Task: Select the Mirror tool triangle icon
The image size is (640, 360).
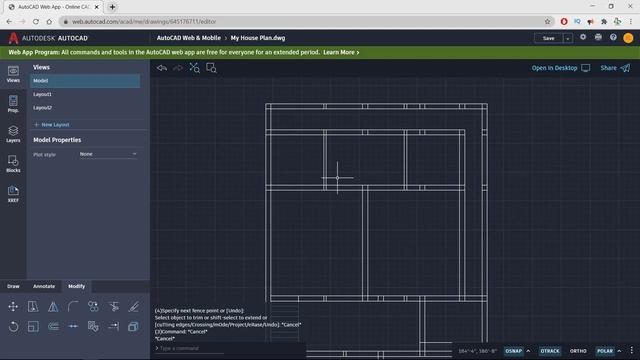Action: [53, 307]
